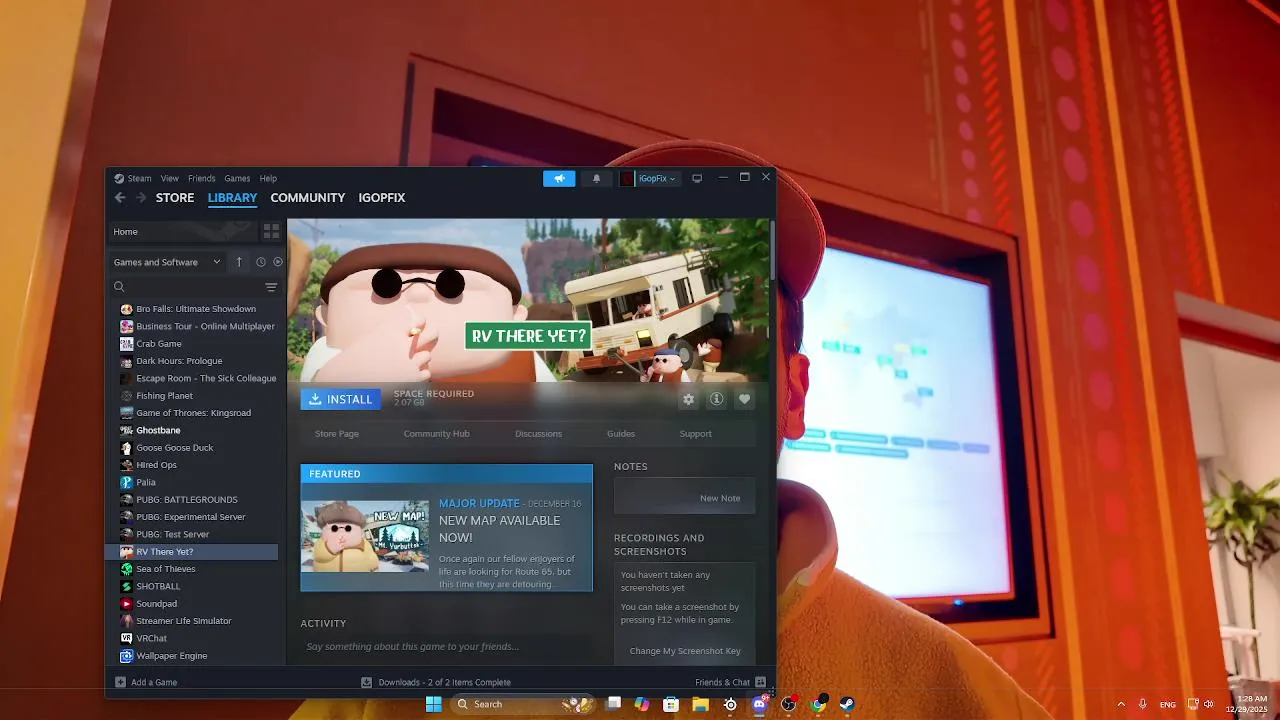The height and width of the screenshot is (720, 1280).
Task: Open Downloads - 2 of 2 Items Complete
Action: coord(436,683)
